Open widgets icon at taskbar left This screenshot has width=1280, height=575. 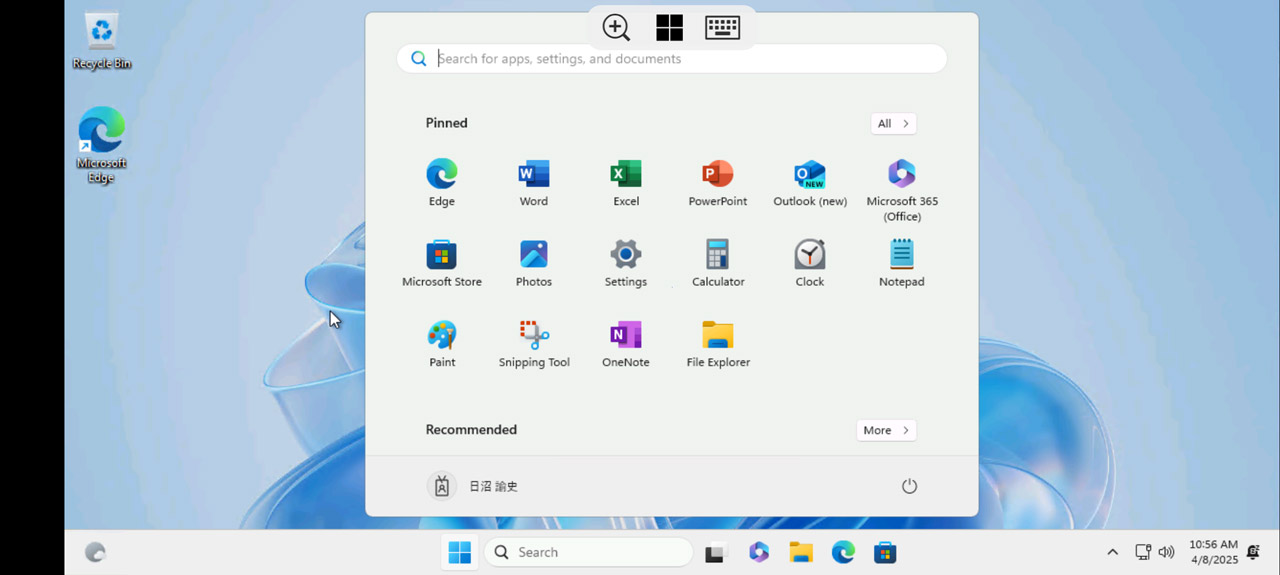[x=95, y=552]
